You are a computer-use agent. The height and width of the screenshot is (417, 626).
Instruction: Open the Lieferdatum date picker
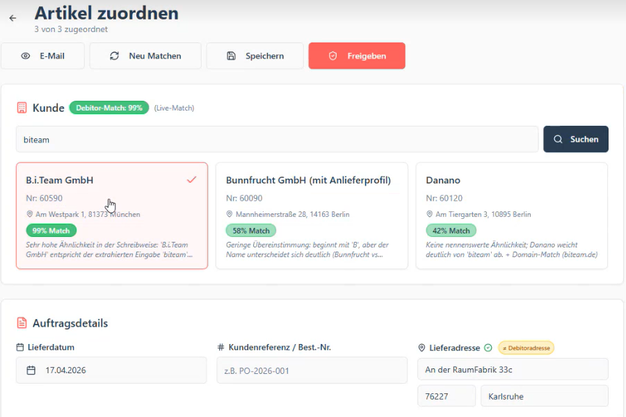pos(111,370)
